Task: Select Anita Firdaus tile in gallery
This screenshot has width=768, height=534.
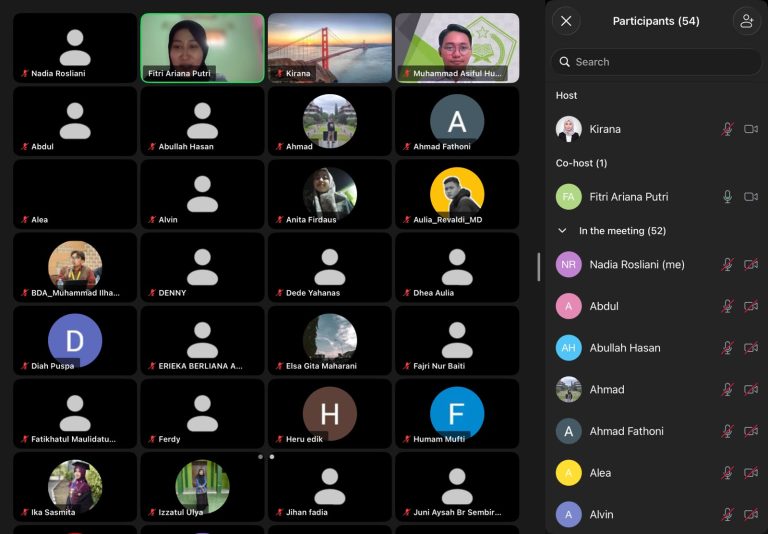Action: (330, 194)
